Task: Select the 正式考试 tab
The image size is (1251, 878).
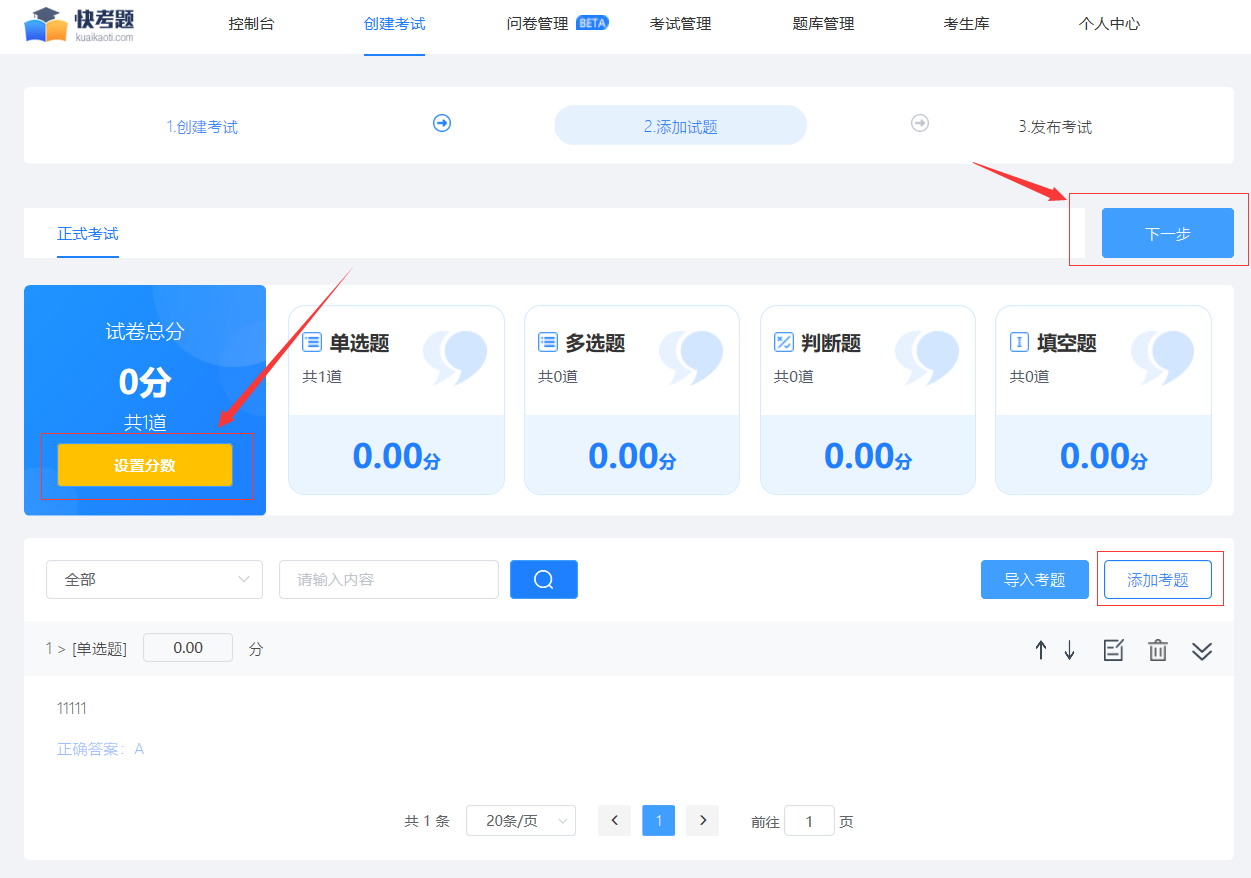Action: click(88, 234)
